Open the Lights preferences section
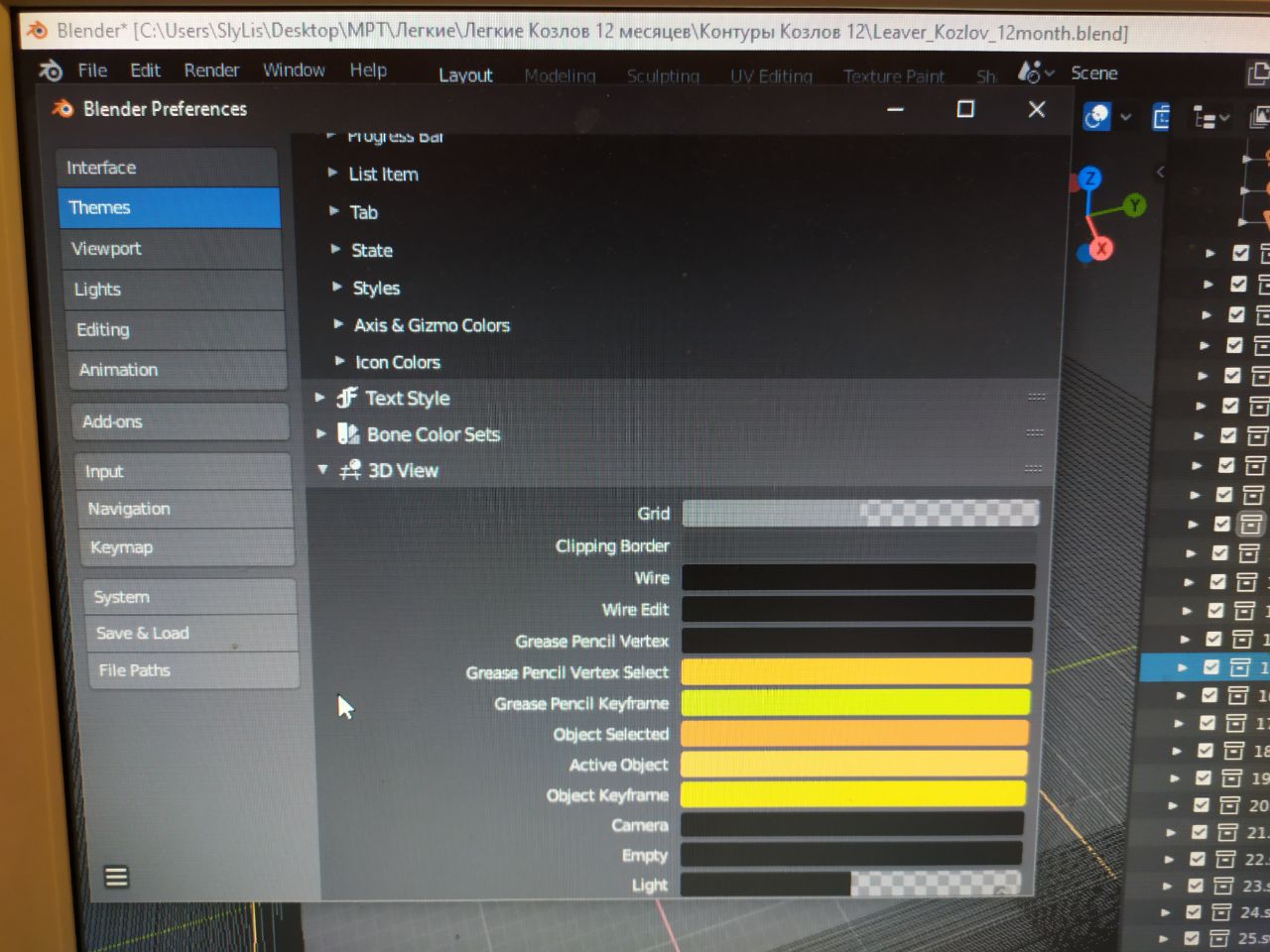The width and height of the screenshot is (1270, 952). (175, 290)
